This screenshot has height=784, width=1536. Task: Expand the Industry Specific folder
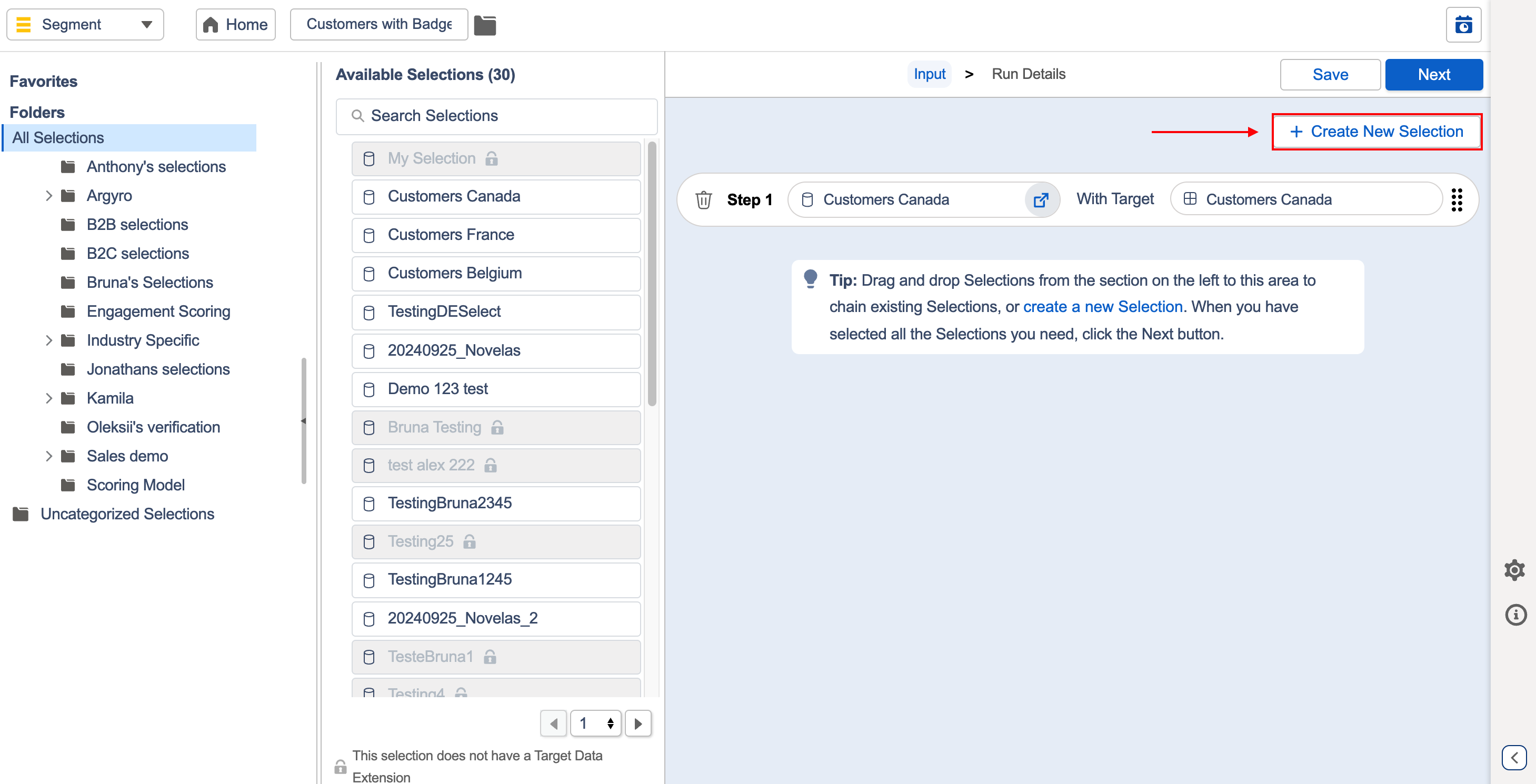(x=49, y=340)
